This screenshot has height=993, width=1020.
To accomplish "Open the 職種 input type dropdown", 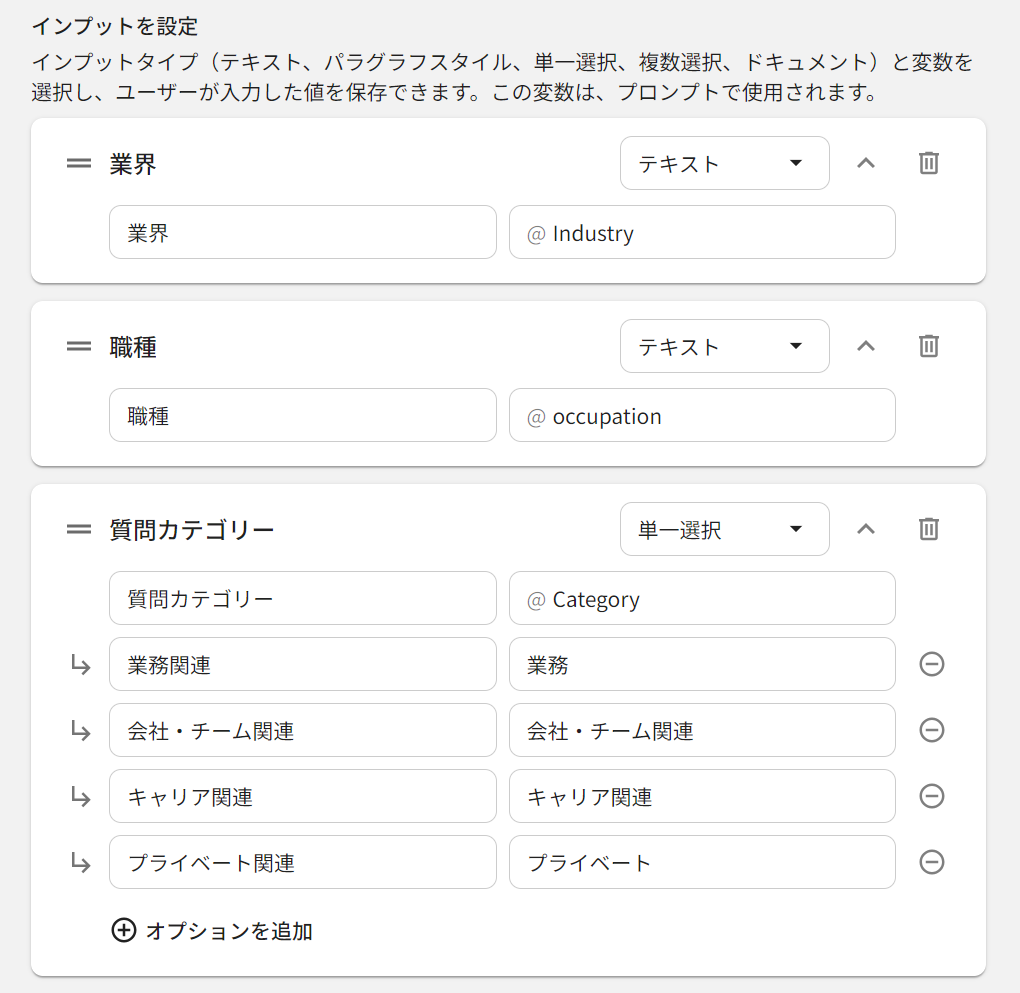I will [724, 346].
